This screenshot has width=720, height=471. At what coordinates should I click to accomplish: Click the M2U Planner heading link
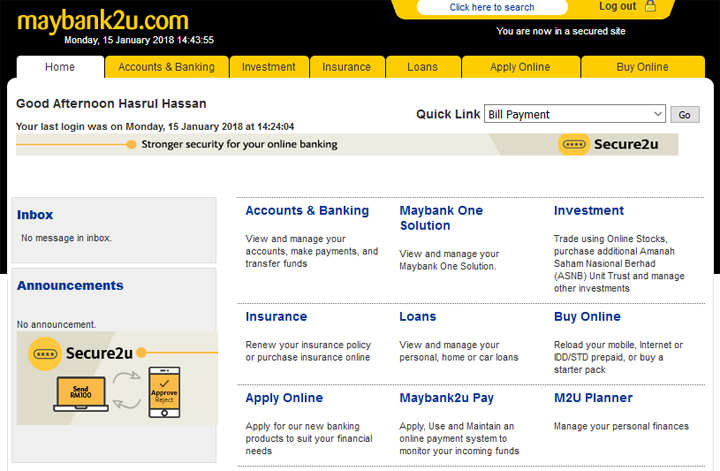[x=593, y=398]
